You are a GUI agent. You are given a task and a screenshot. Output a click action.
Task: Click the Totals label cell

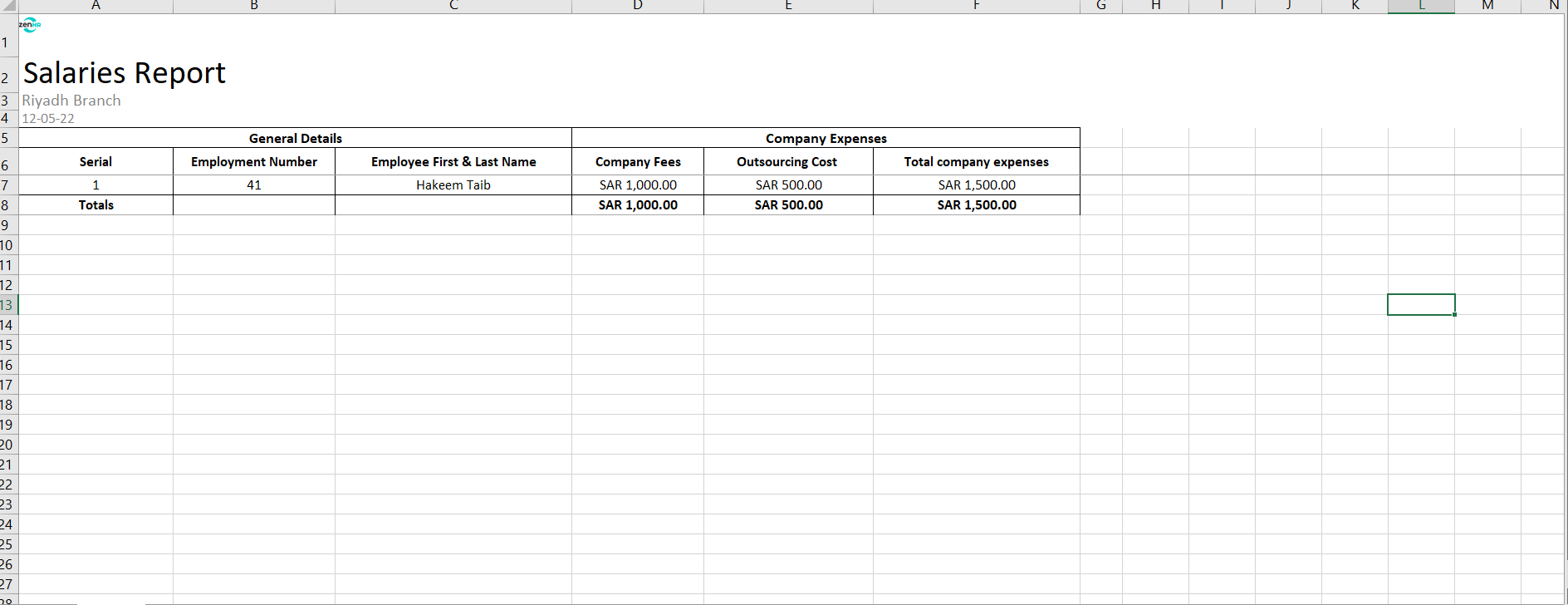(96, 205)
